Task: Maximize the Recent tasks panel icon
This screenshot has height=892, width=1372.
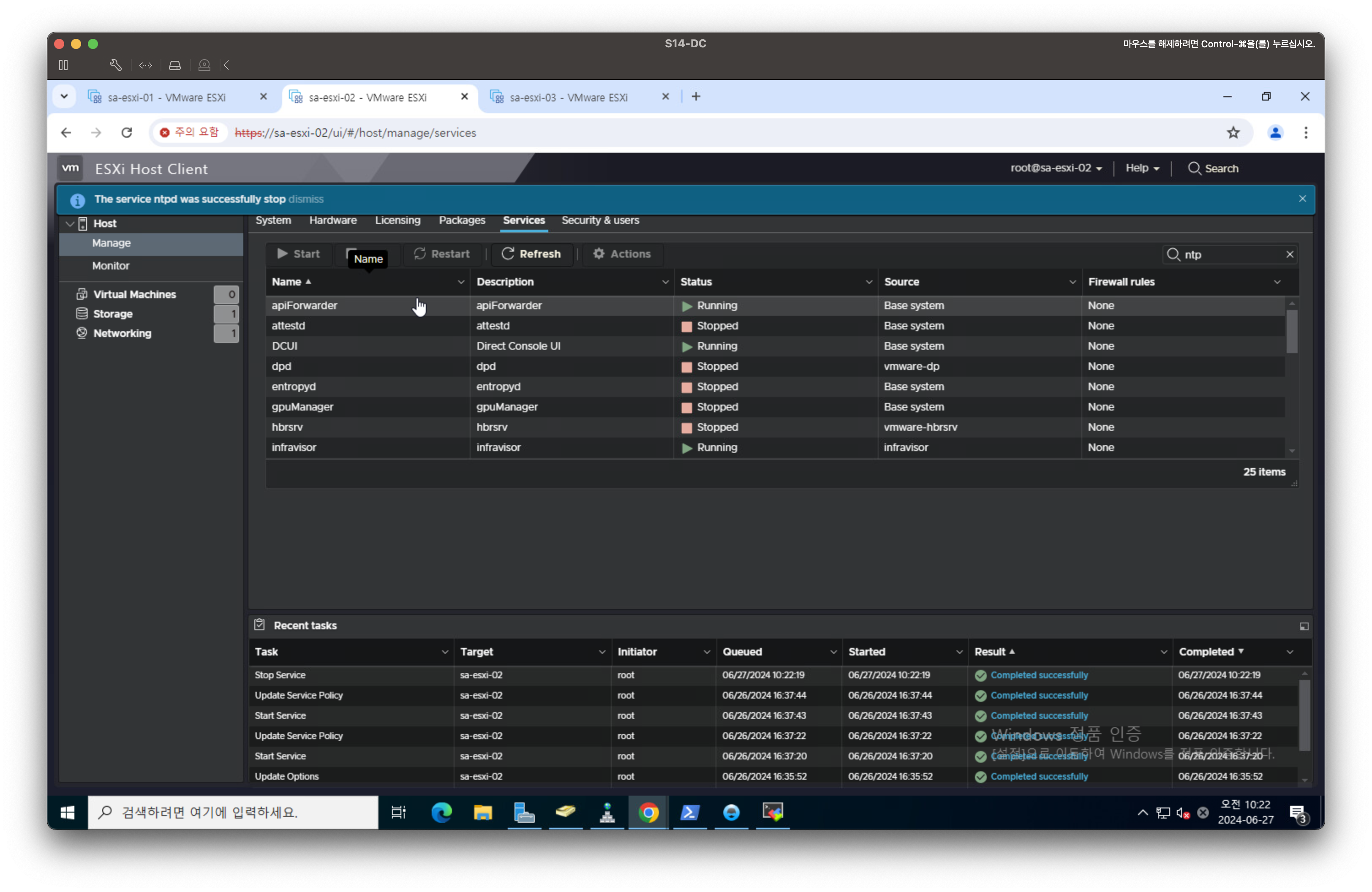Action: coord(1304,626)
